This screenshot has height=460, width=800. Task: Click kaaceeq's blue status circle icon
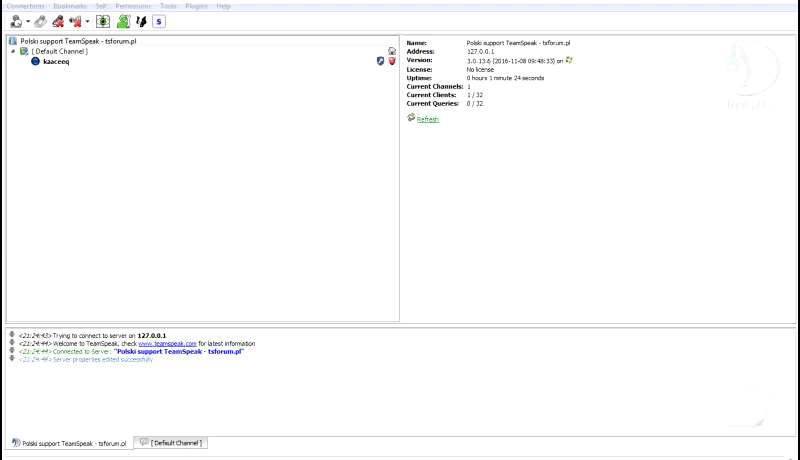click(x=35, y=61)
